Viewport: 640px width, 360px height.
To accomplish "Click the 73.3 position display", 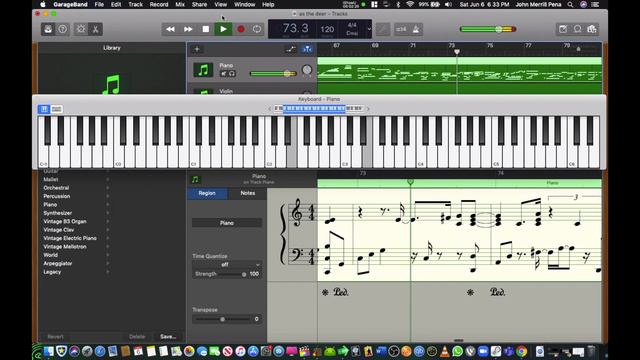I will point(296,28).
